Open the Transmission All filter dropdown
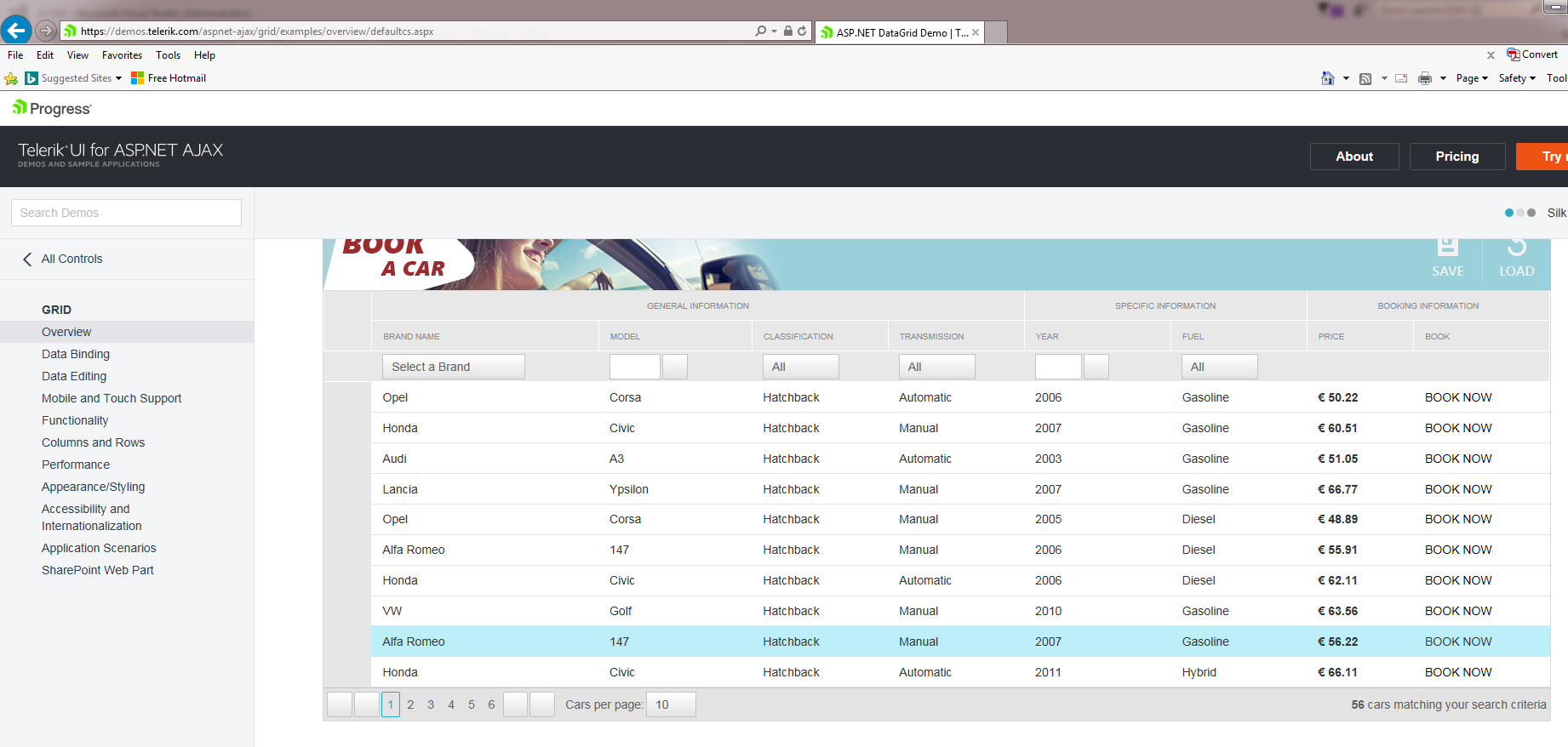 click(x=937, y=367)
